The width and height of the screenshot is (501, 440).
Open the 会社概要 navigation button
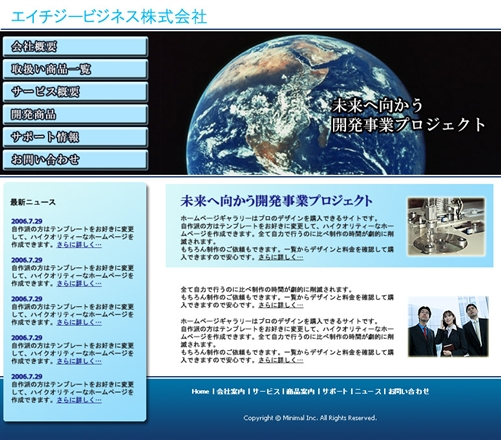coord(75,46)
